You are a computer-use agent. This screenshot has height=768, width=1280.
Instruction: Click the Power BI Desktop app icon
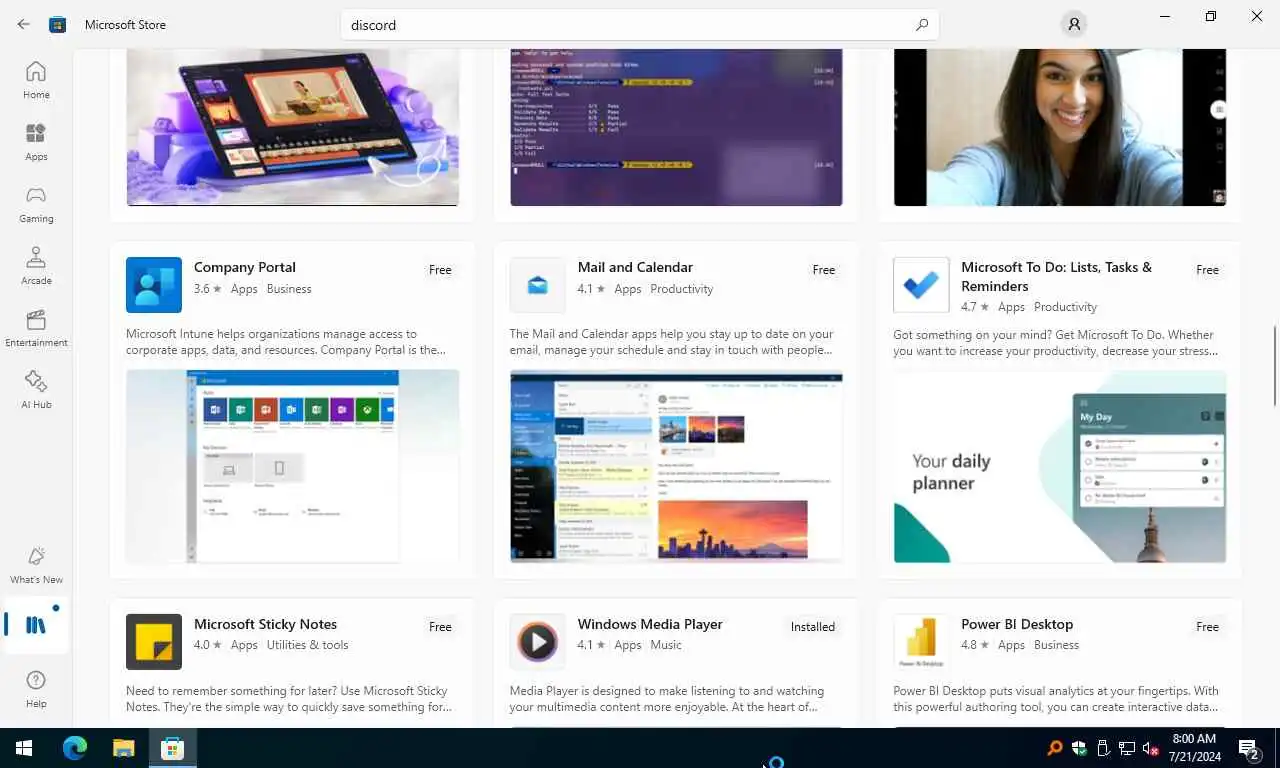click(921, 642)
